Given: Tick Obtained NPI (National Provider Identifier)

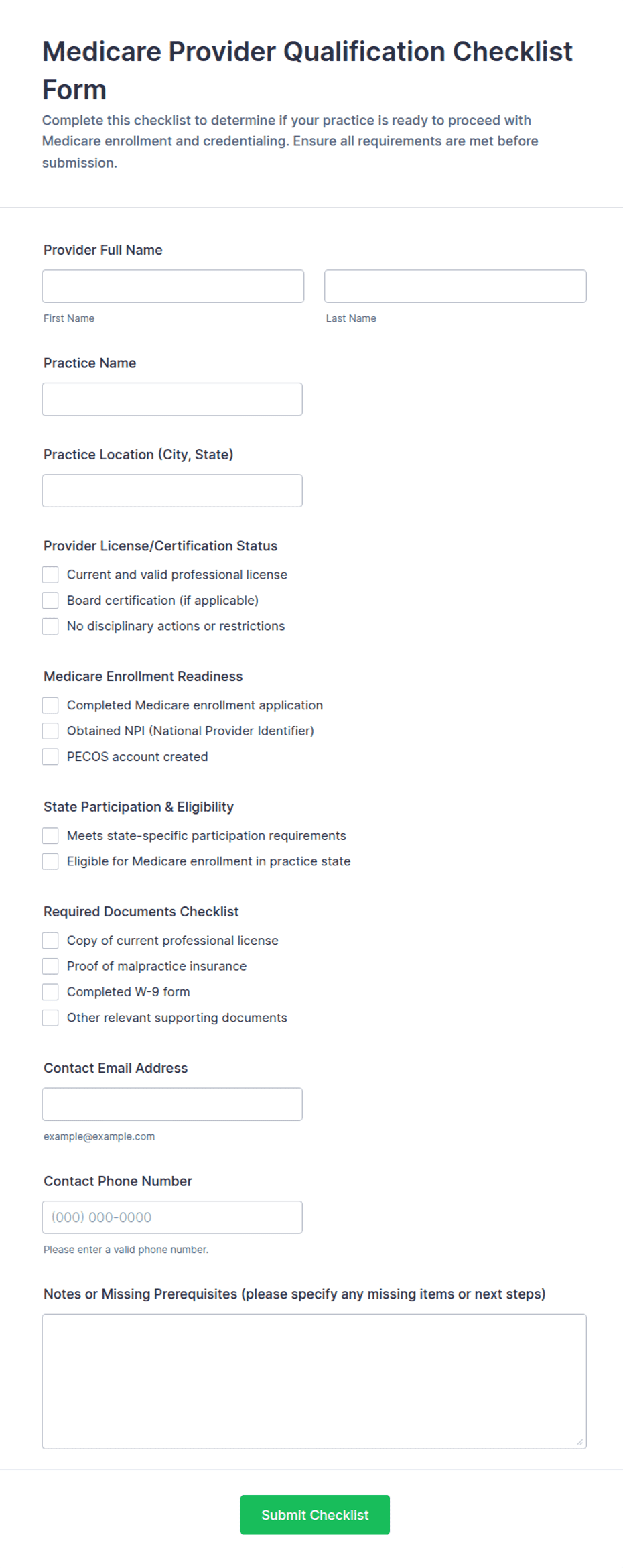Looking at the screenshot, I should [50, 731].
